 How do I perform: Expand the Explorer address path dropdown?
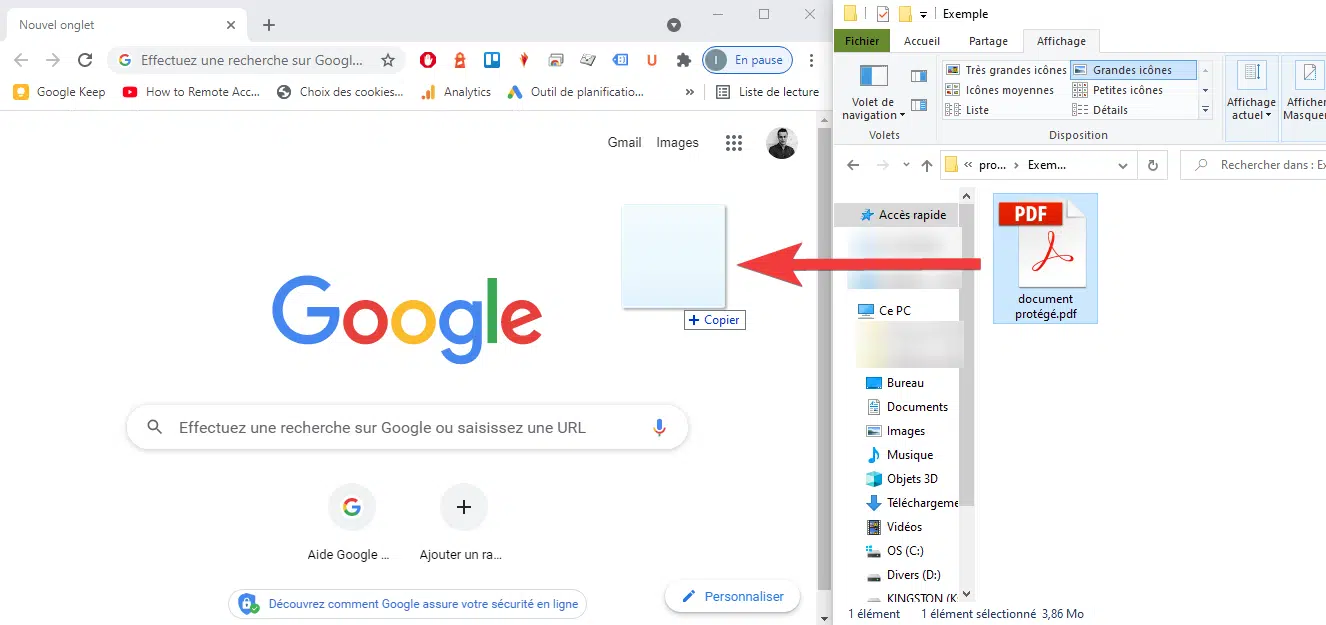click(1123, 165)
